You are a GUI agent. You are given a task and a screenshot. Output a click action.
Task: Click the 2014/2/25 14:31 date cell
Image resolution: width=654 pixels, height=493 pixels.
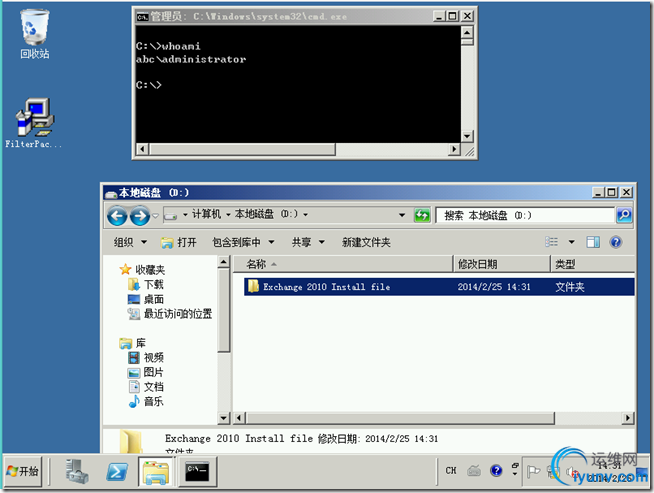coord(494,287)
